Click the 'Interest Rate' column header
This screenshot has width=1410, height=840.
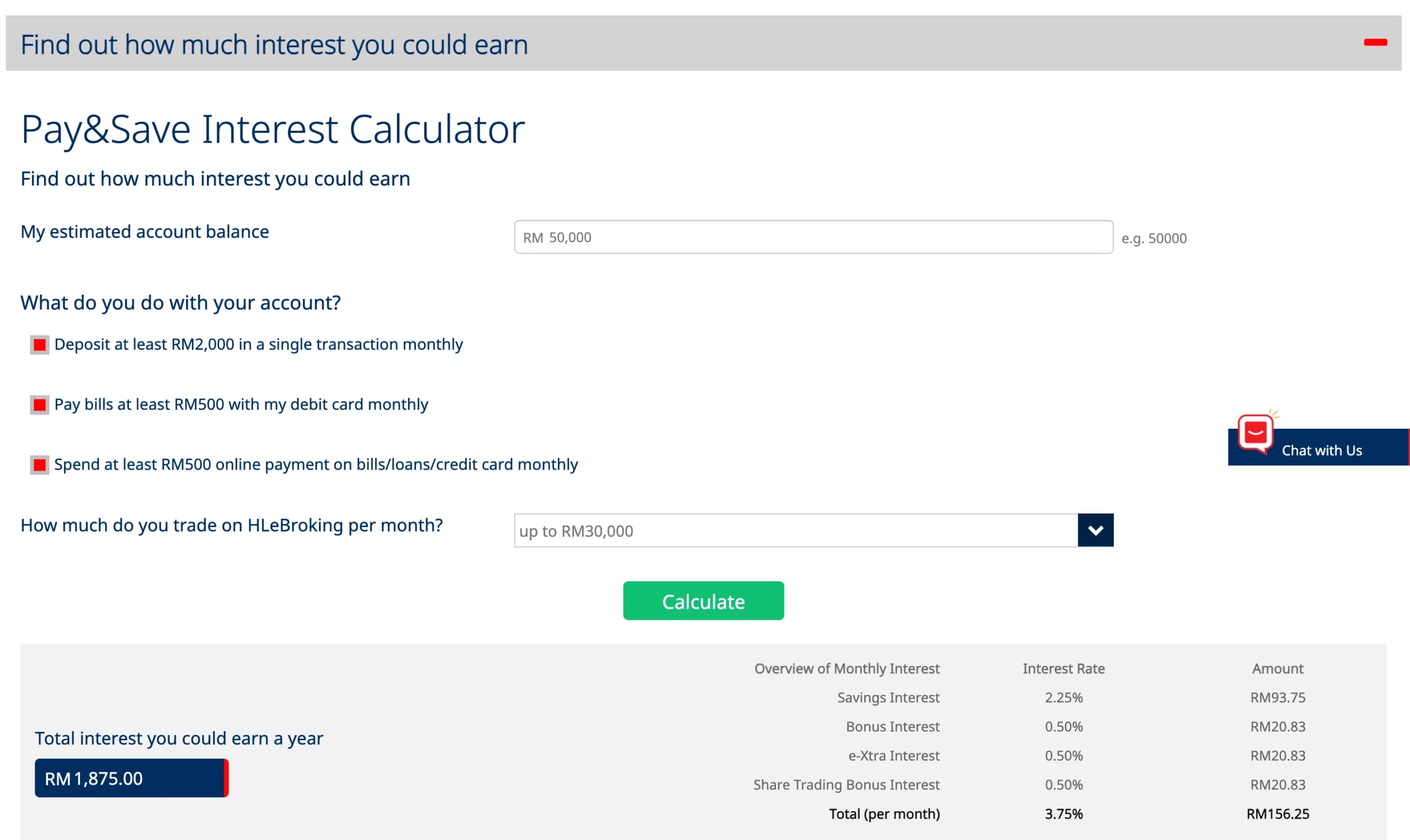point(1064,668)
